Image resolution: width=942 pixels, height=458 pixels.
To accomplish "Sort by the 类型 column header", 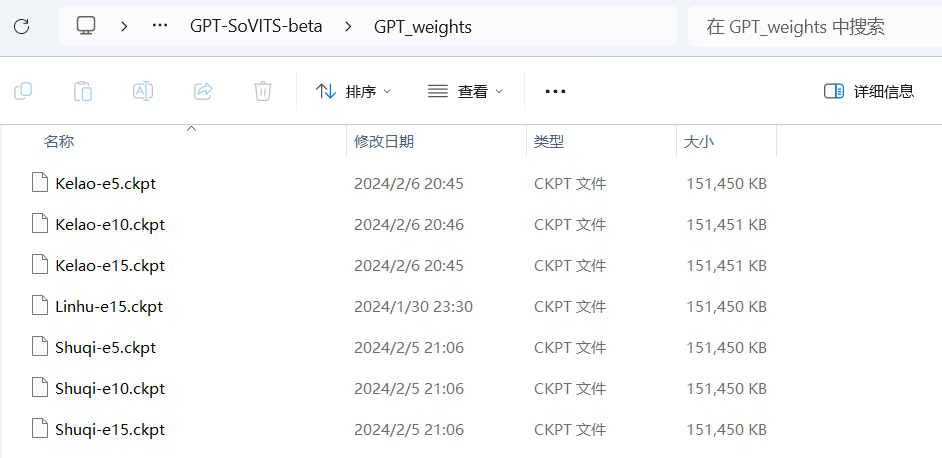I will pos(549,142).
